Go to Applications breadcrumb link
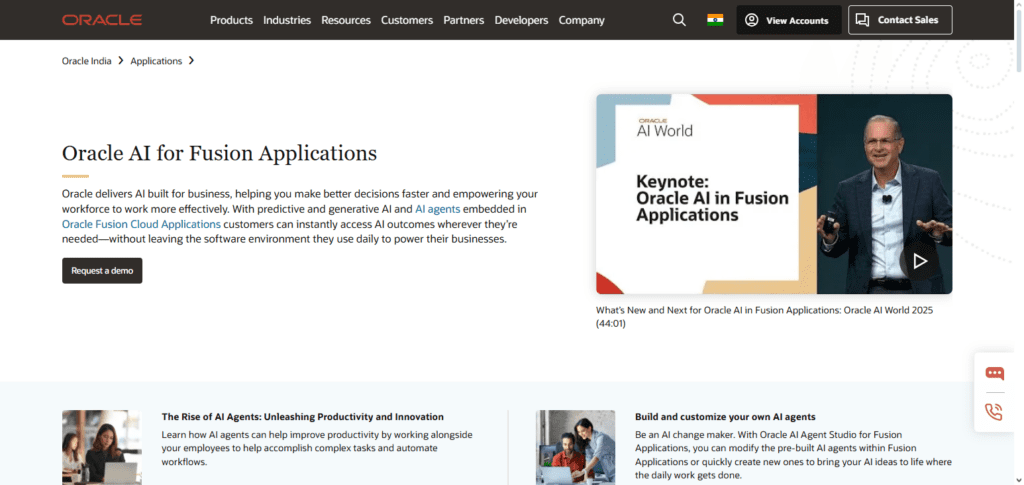 click(156, 61)
